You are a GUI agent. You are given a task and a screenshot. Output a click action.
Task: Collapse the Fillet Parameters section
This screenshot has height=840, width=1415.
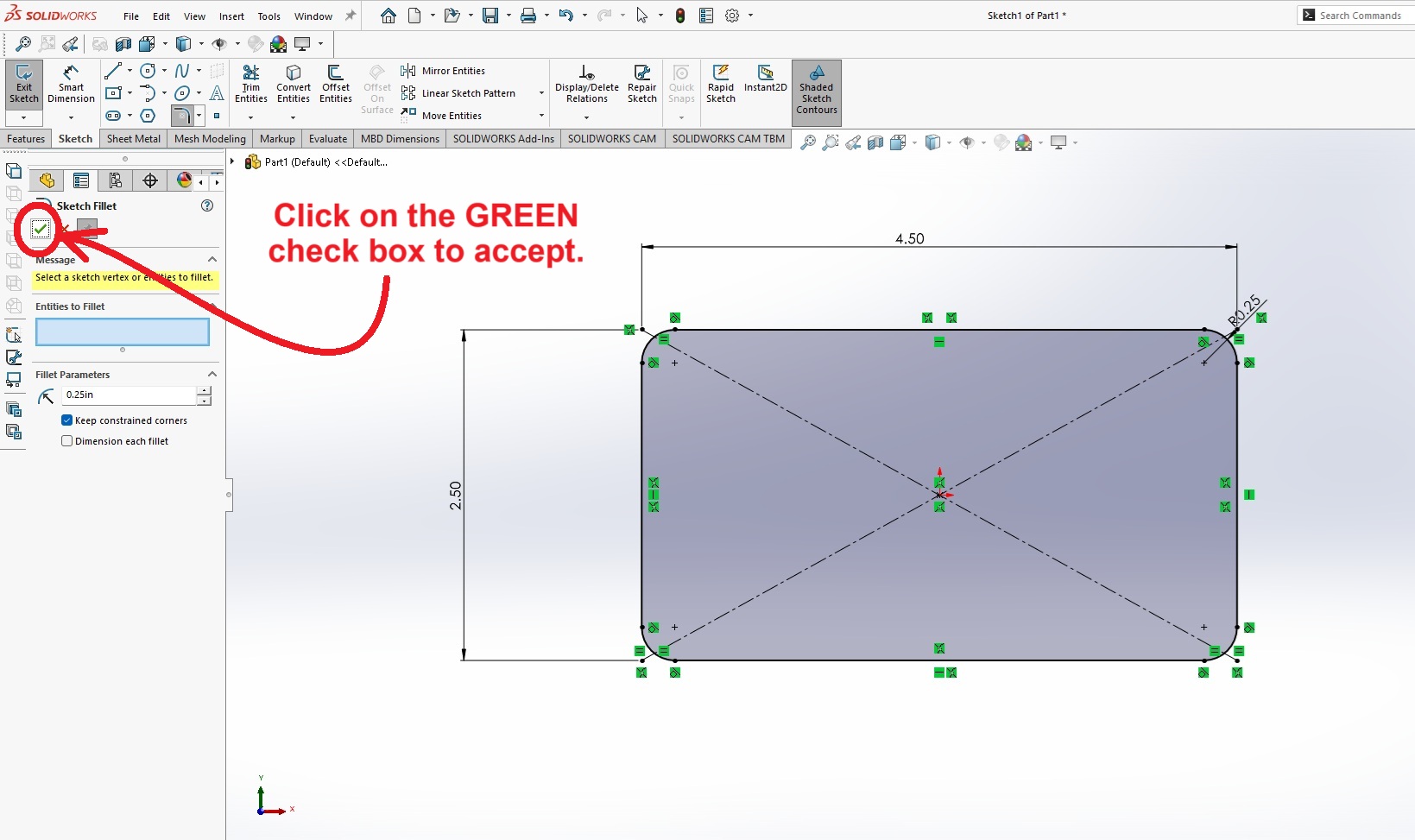[x=212, y=375]
